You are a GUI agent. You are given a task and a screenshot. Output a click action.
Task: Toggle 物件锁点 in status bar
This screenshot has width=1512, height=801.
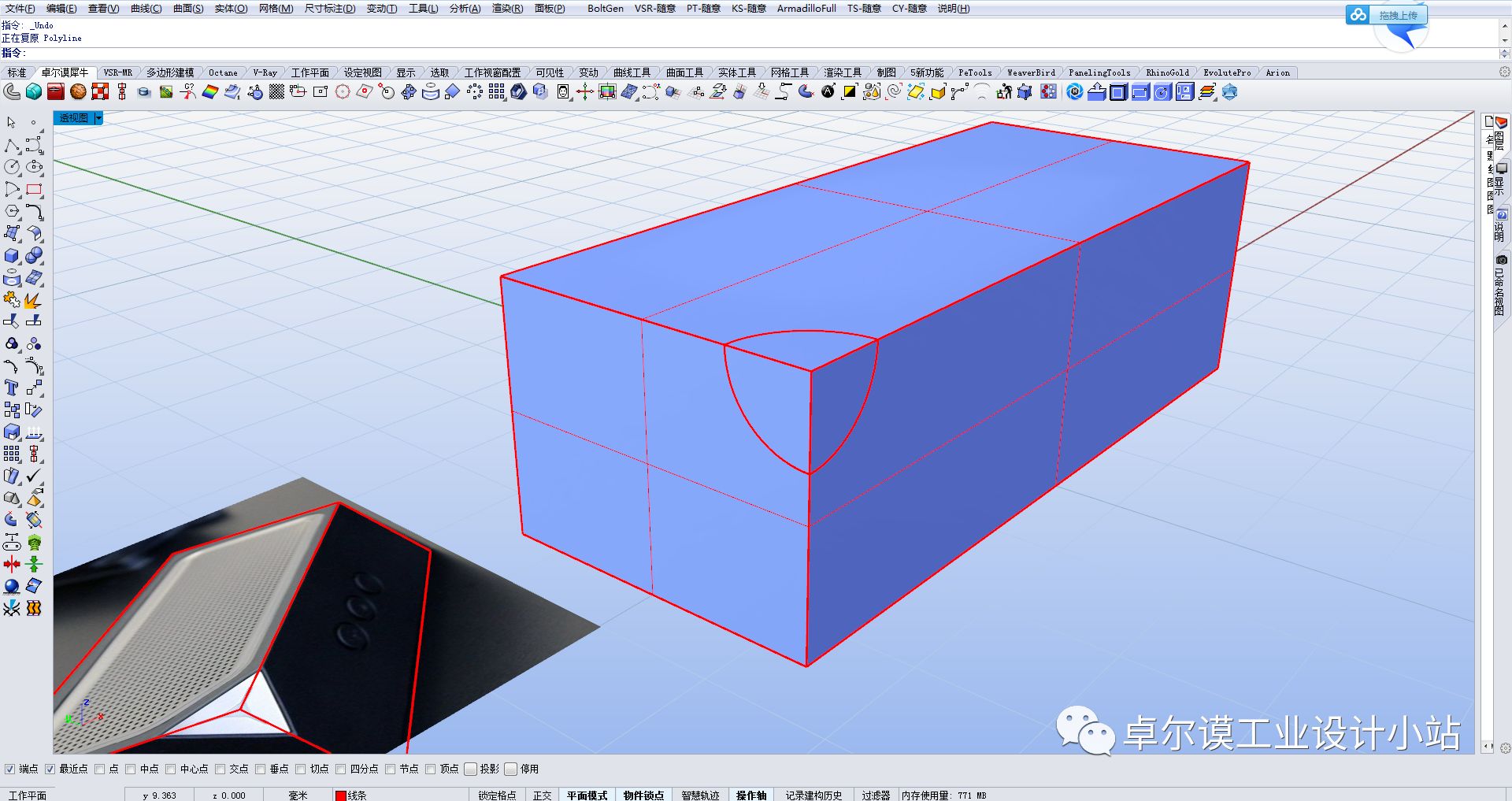[643, 795]
